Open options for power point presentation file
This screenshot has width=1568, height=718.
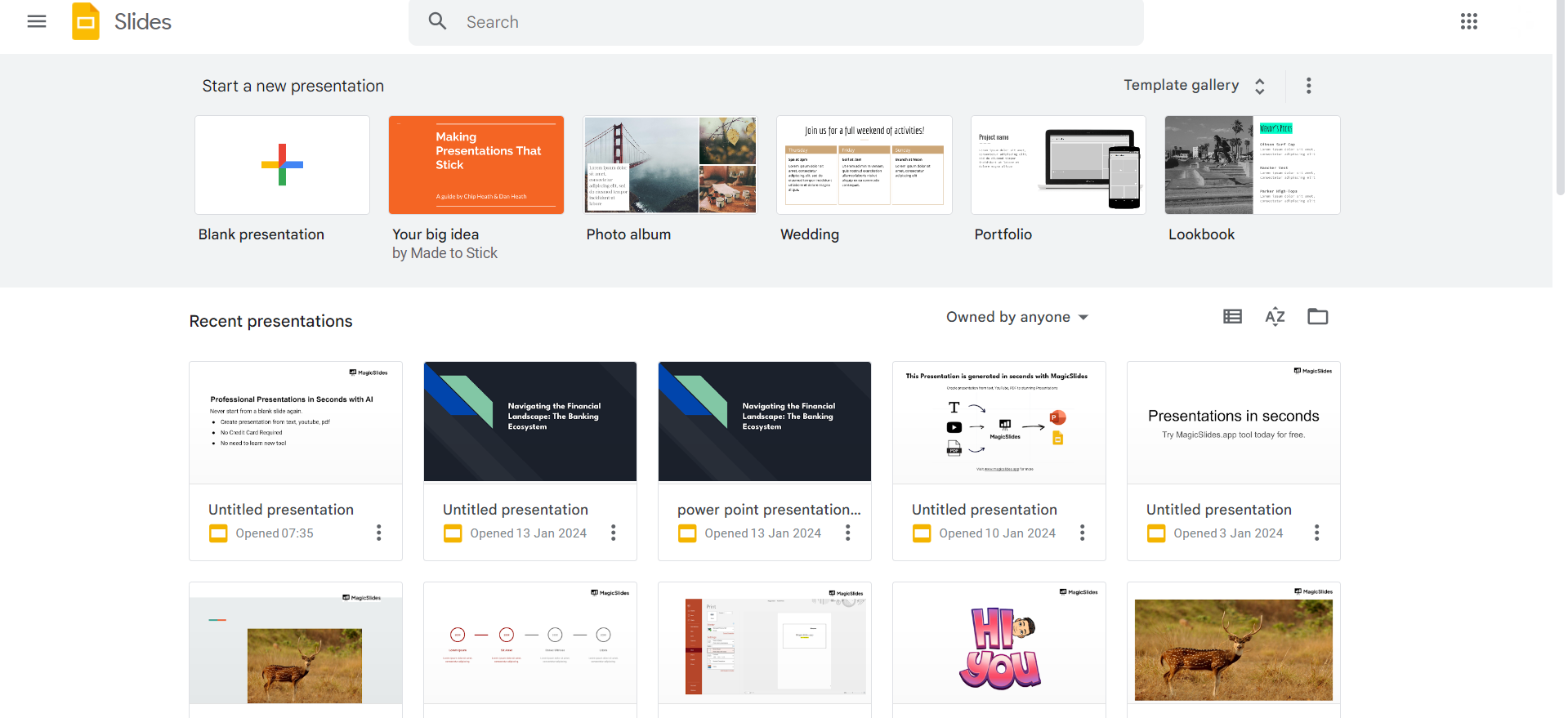click(848, 533)
